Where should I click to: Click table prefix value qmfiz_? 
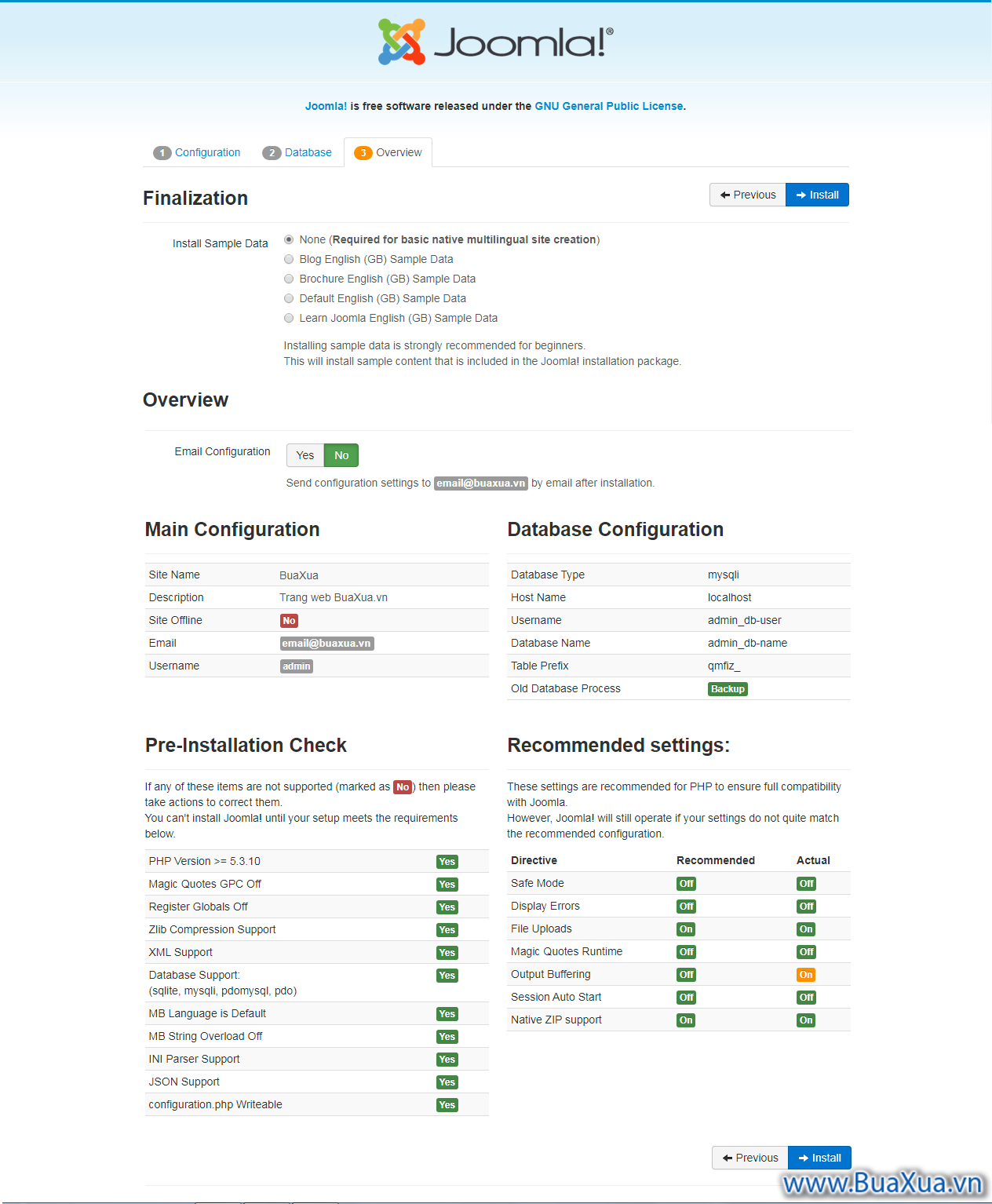click(724, 666)
